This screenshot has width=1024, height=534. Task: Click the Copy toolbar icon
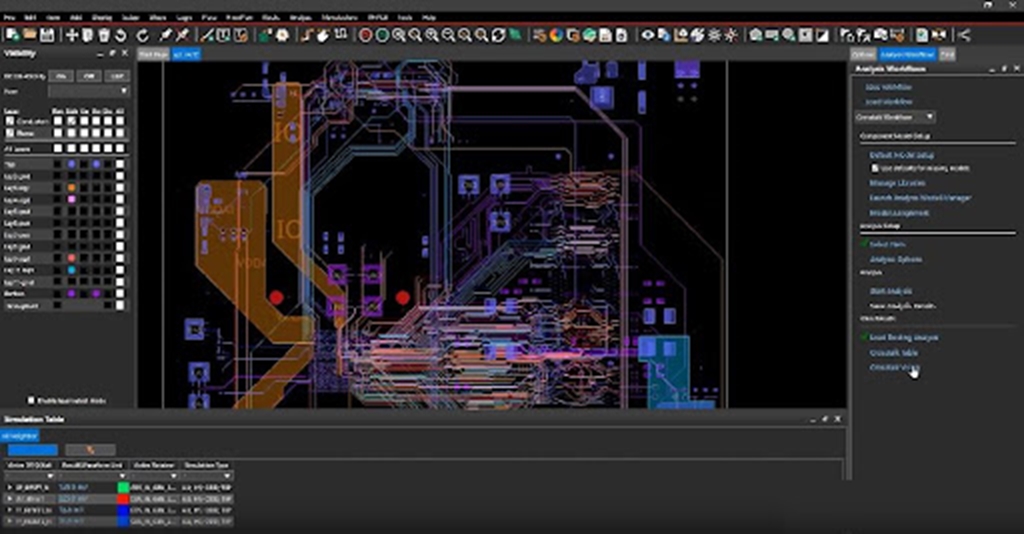(x=88, y=35)
